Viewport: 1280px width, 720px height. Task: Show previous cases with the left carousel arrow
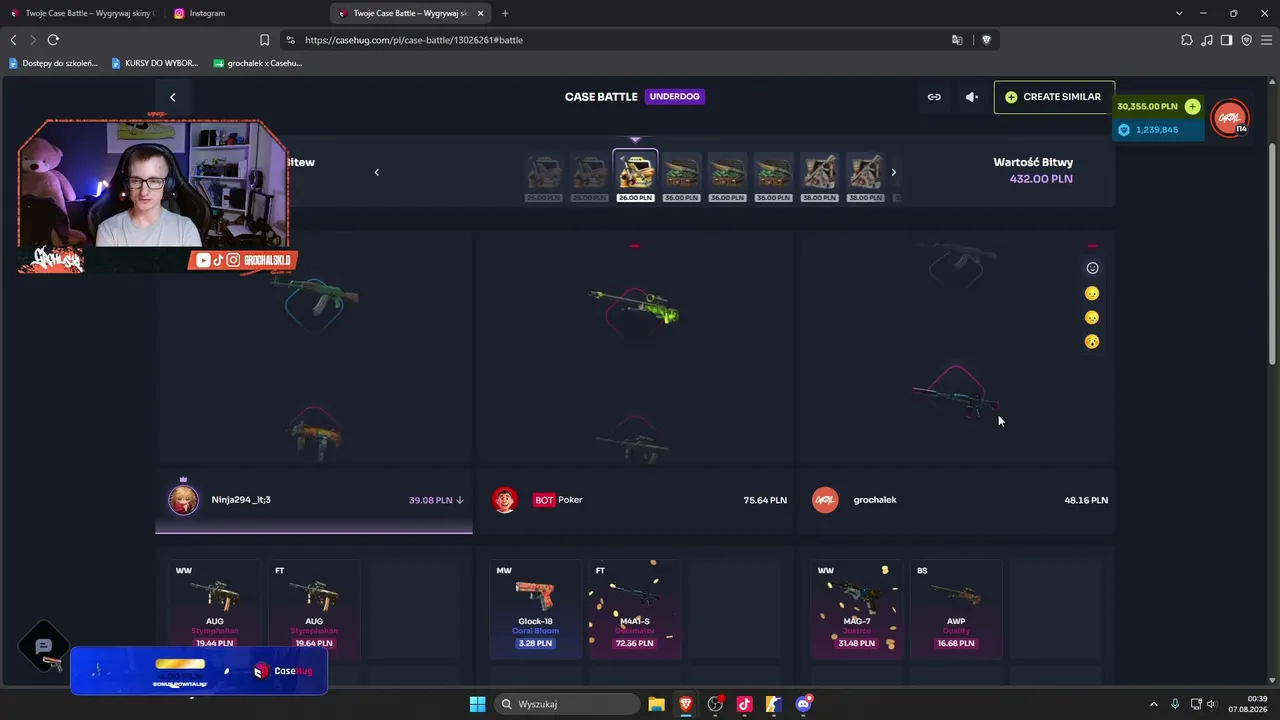click(x=376, y=172)
